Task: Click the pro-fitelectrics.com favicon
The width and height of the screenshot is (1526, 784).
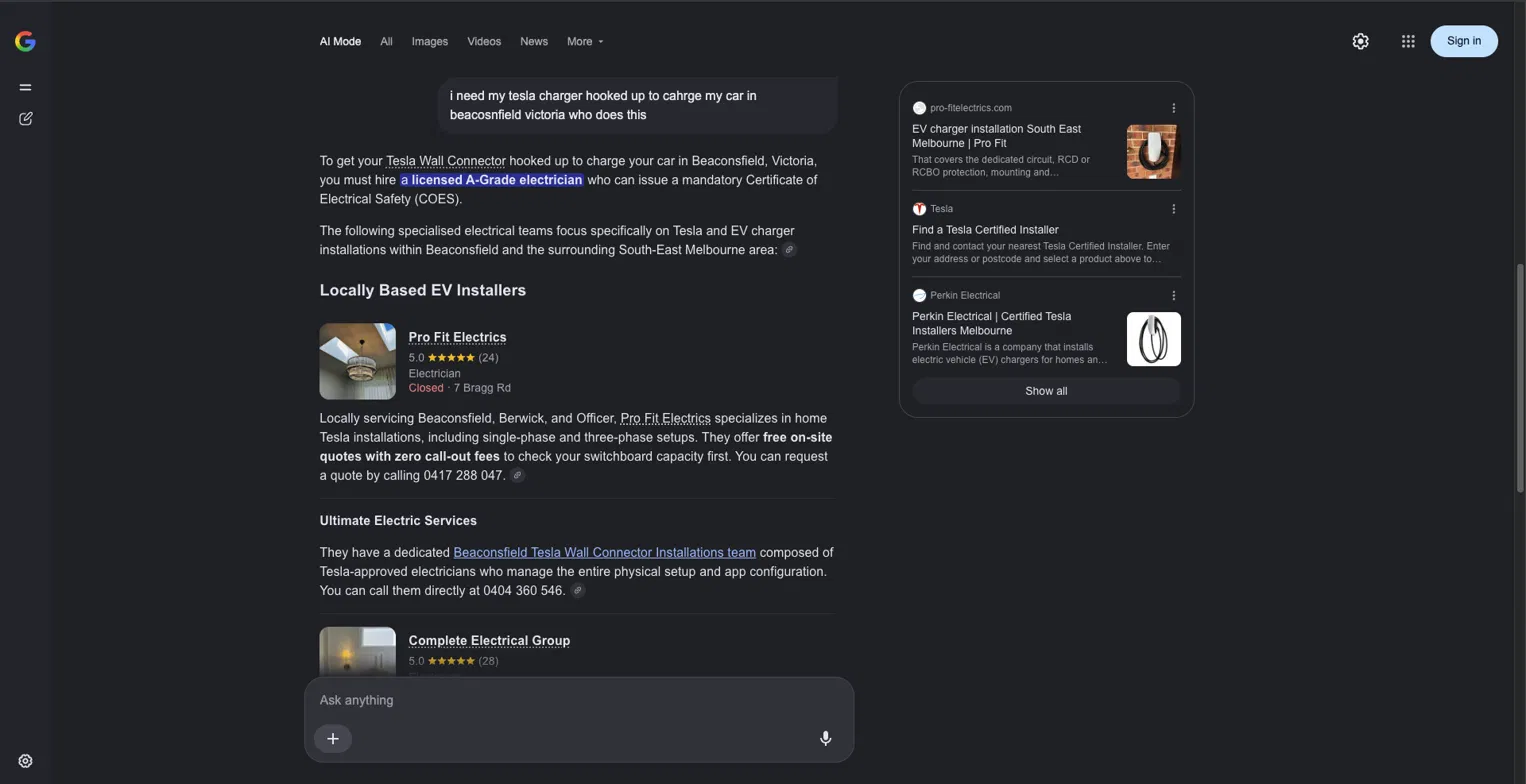Action: point(919,108)
